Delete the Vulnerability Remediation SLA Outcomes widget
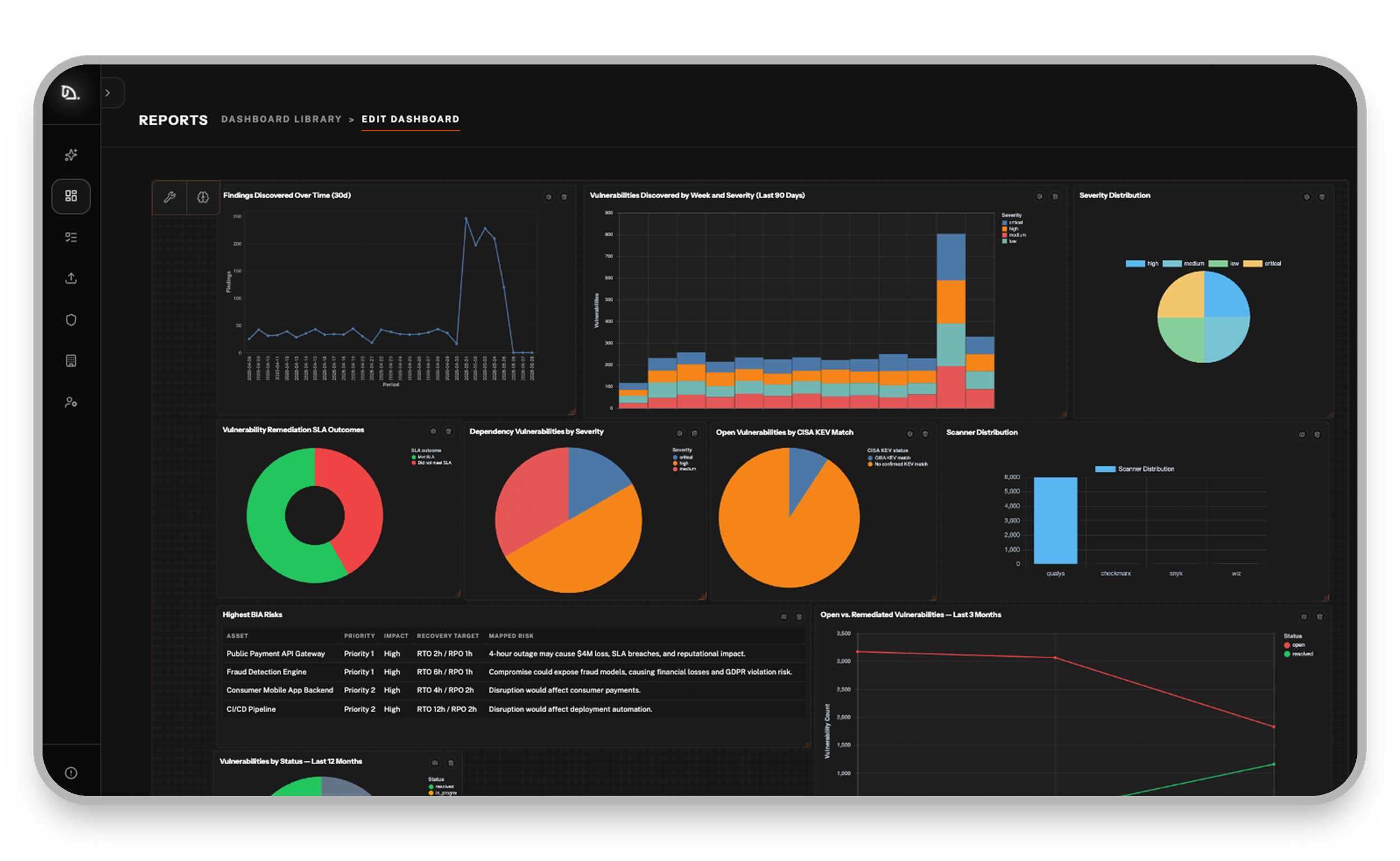 pos(448,432)
